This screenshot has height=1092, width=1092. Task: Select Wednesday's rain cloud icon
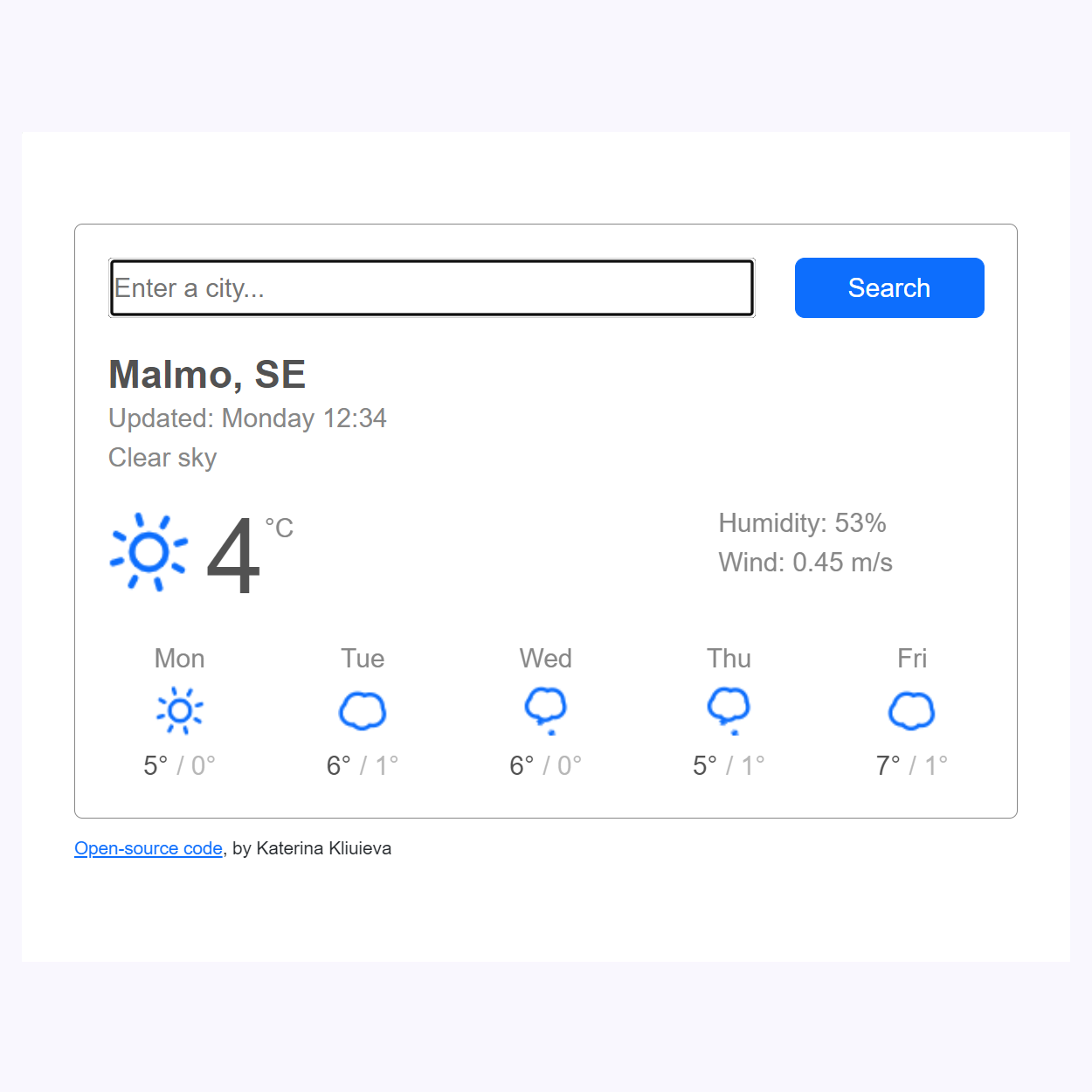[545, 710]
